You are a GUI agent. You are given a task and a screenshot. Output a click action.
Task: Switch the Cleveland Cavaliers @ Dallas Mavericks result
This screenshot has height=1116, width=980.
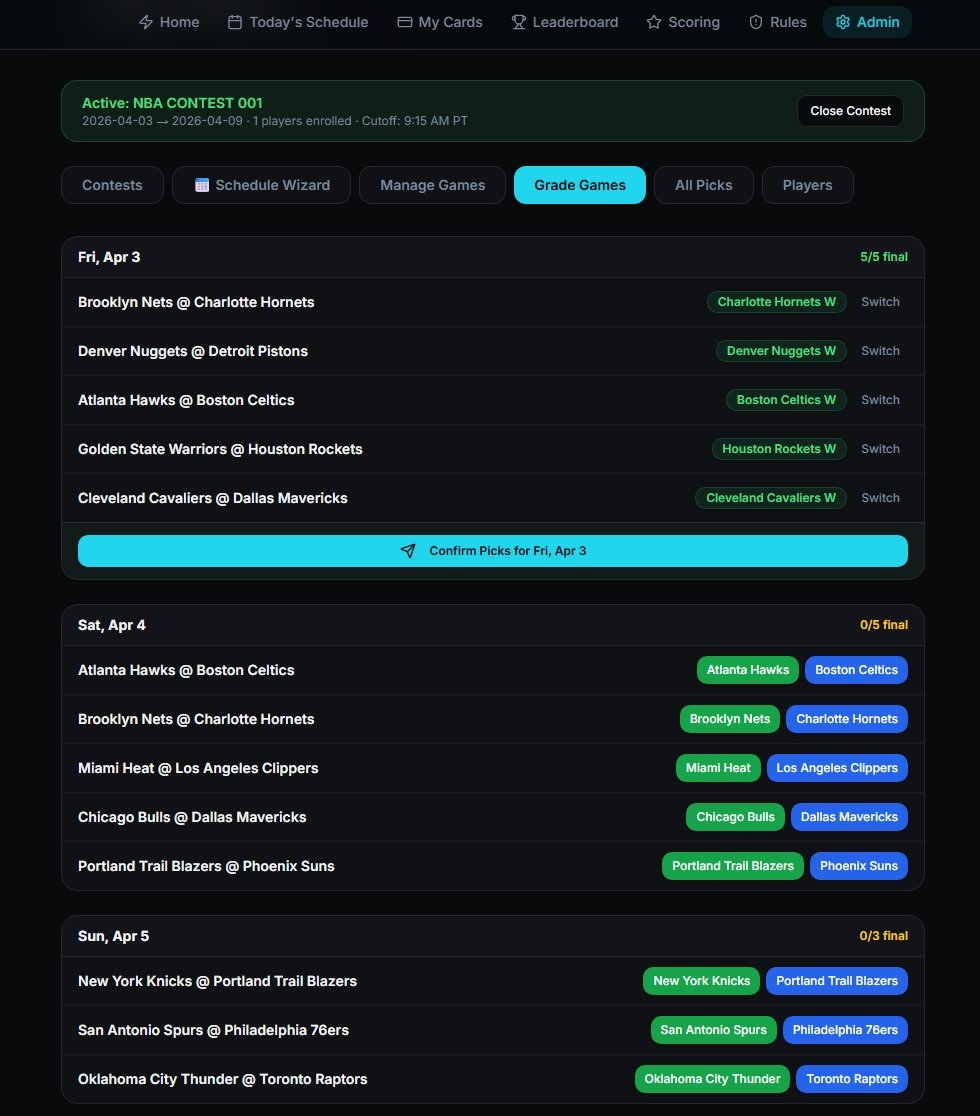click(880, 498)
